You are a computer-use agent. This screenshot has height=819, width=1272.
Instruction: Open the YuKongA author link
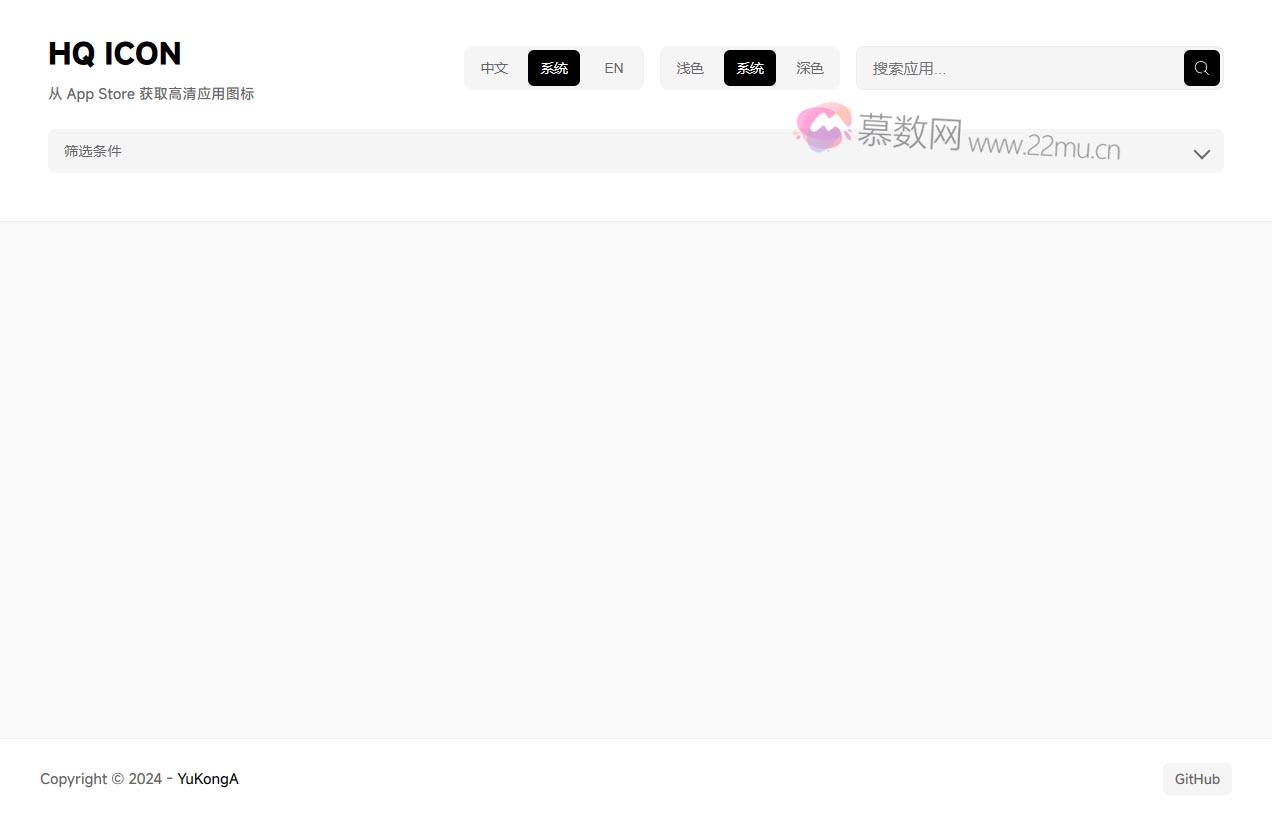208,779
